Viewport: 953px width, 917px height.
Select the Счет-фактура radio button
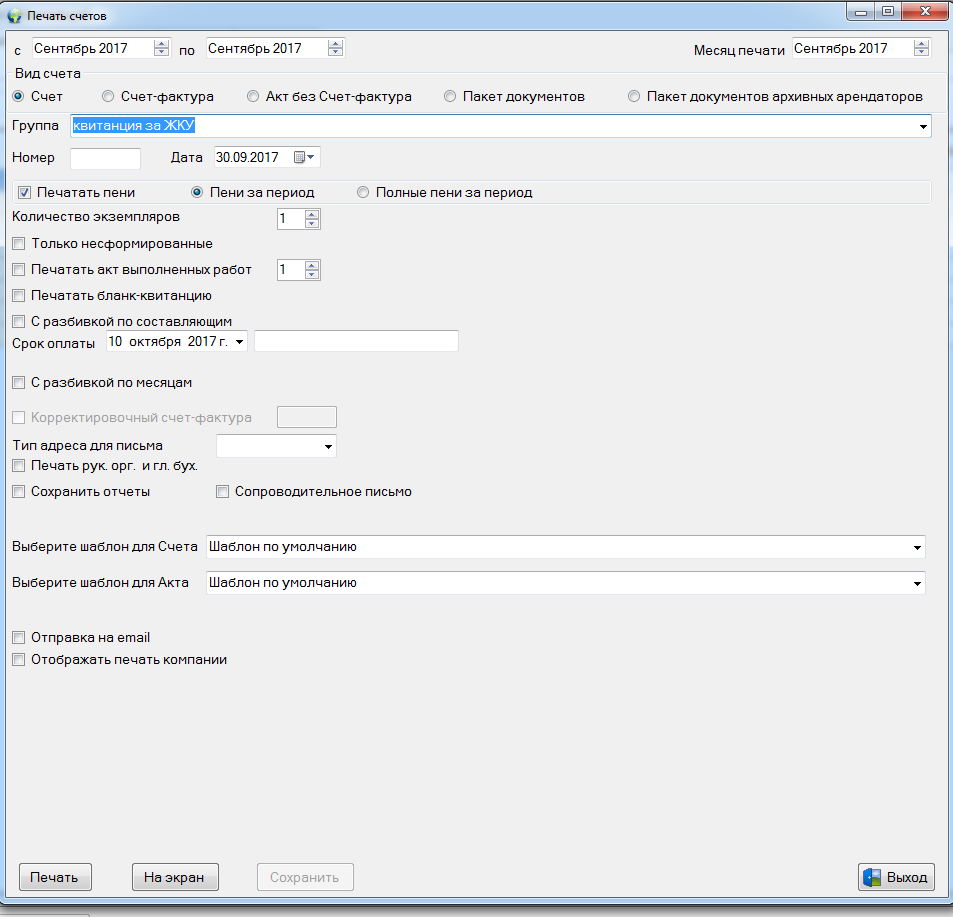click(x=108, y=96)
